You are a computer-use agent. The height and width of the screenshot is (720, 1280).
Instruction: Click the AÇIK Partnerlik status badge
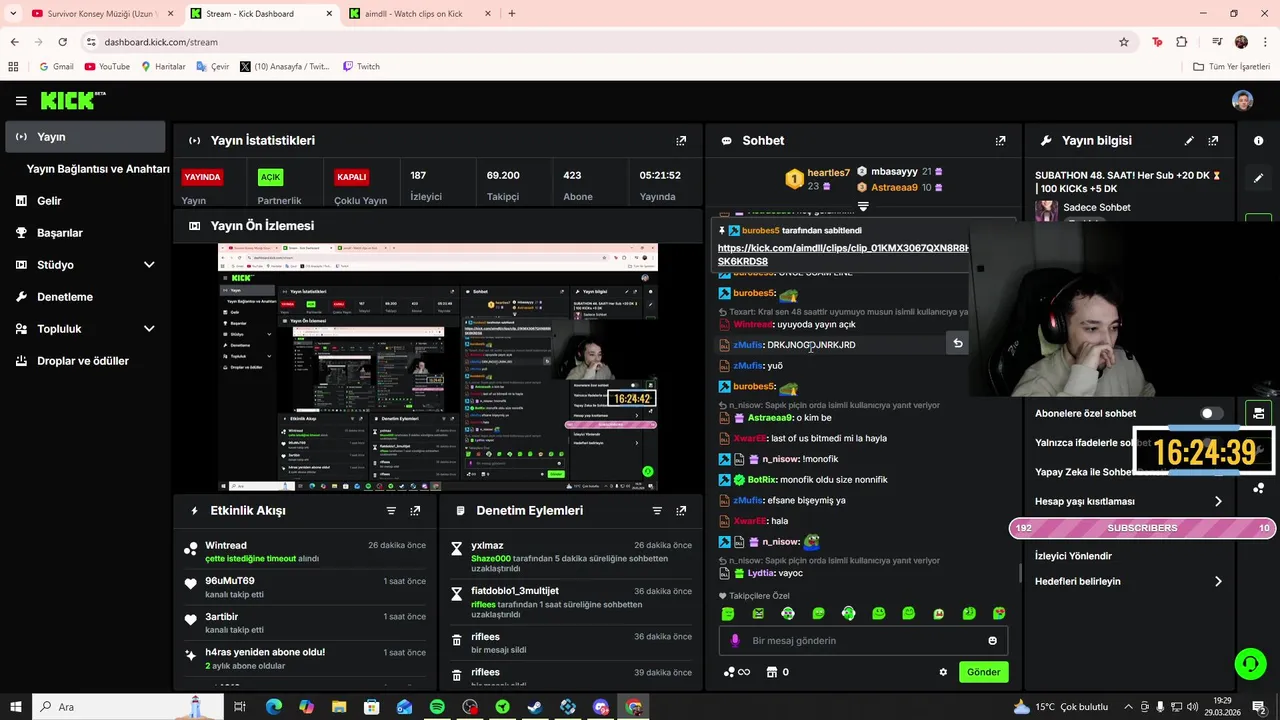(270, 177)
